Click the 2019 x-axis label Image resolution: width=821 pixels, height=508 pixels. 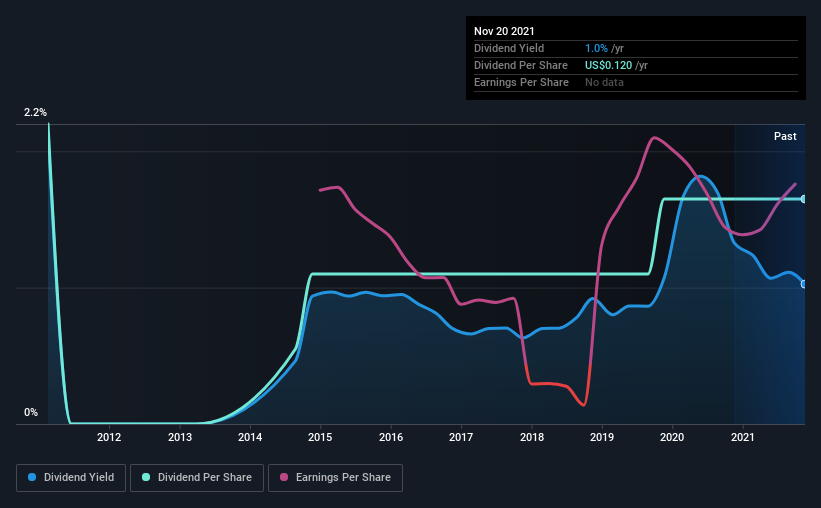tap(602, 437)
